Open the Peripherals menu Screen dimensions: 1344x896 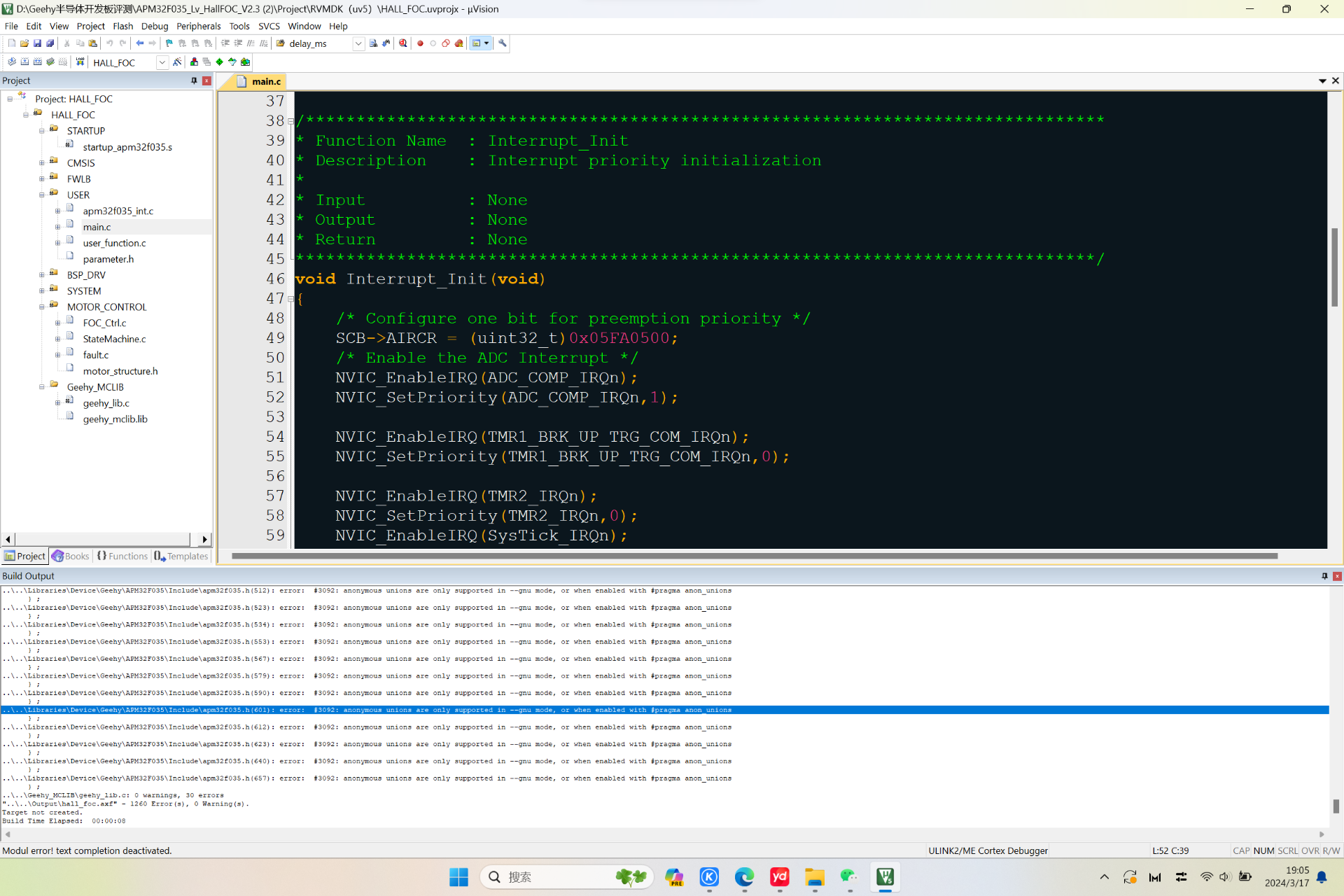click(x=198, y=26)
